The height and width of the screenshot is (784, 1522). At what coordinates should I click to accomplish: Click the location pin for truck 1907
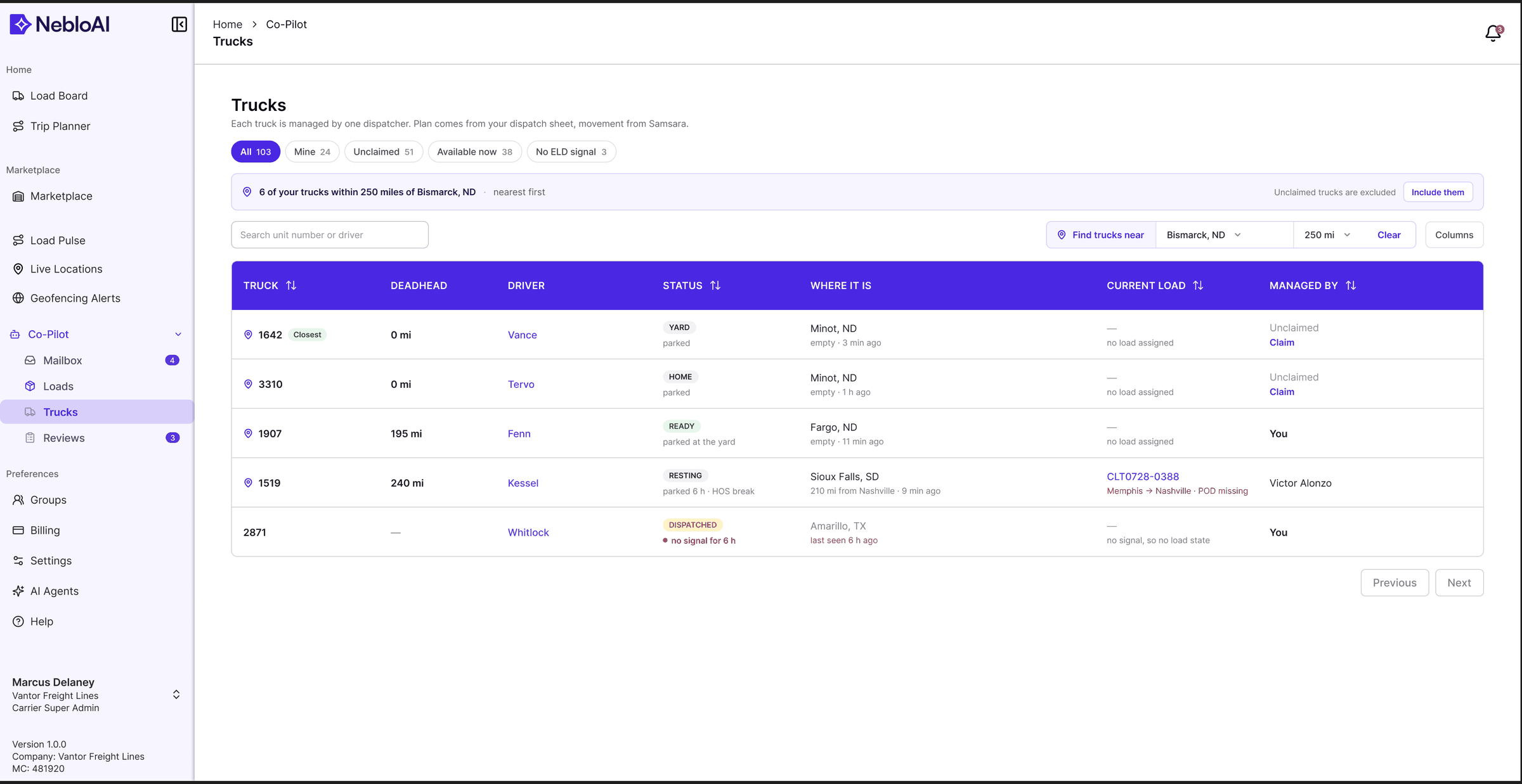pos(248,434)
